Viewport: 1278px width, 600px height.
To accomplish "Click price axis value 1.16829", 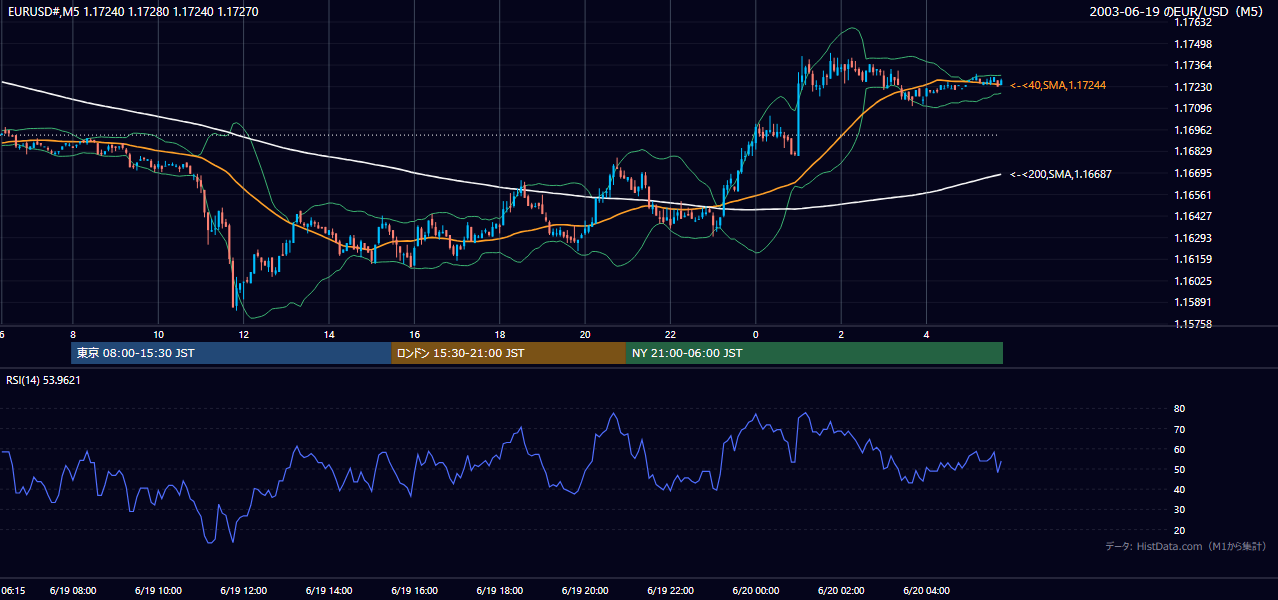I will pos(1192,151).
